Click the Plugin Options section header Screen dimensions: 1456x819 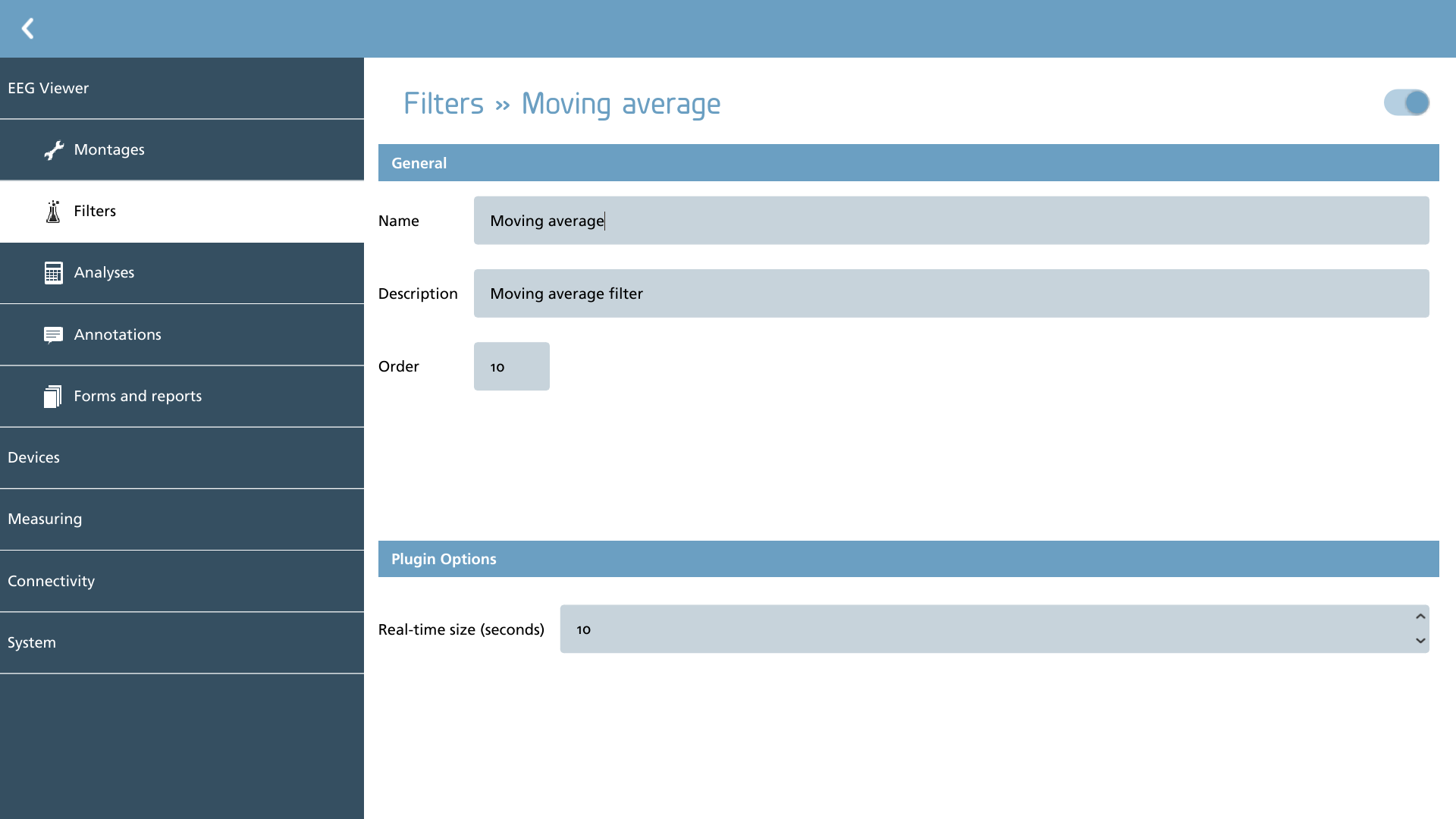point(908,559)
